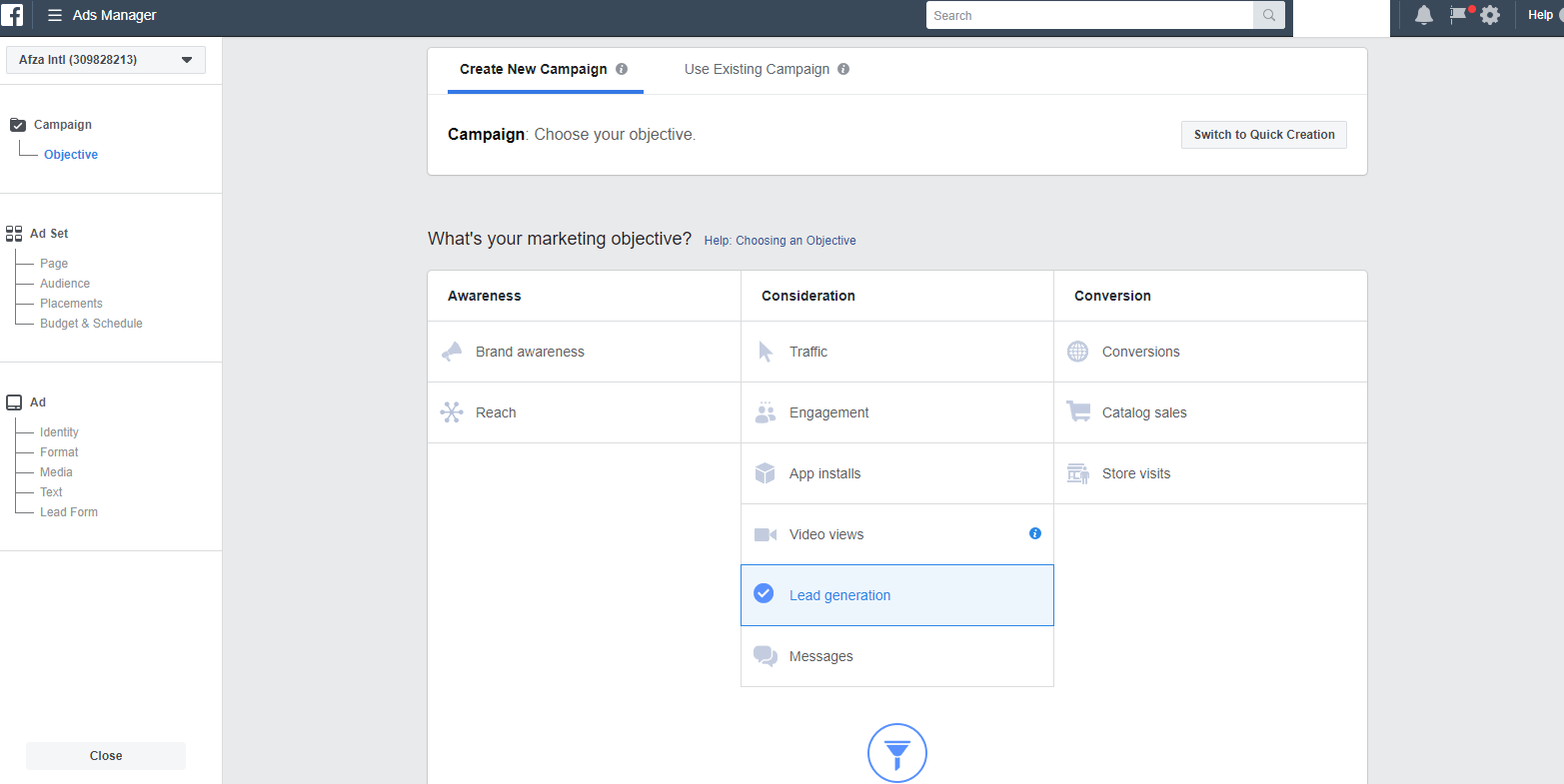Choose the Reach objective label
The width and height of the screenshot is (1564, 784).
[496, 412]
